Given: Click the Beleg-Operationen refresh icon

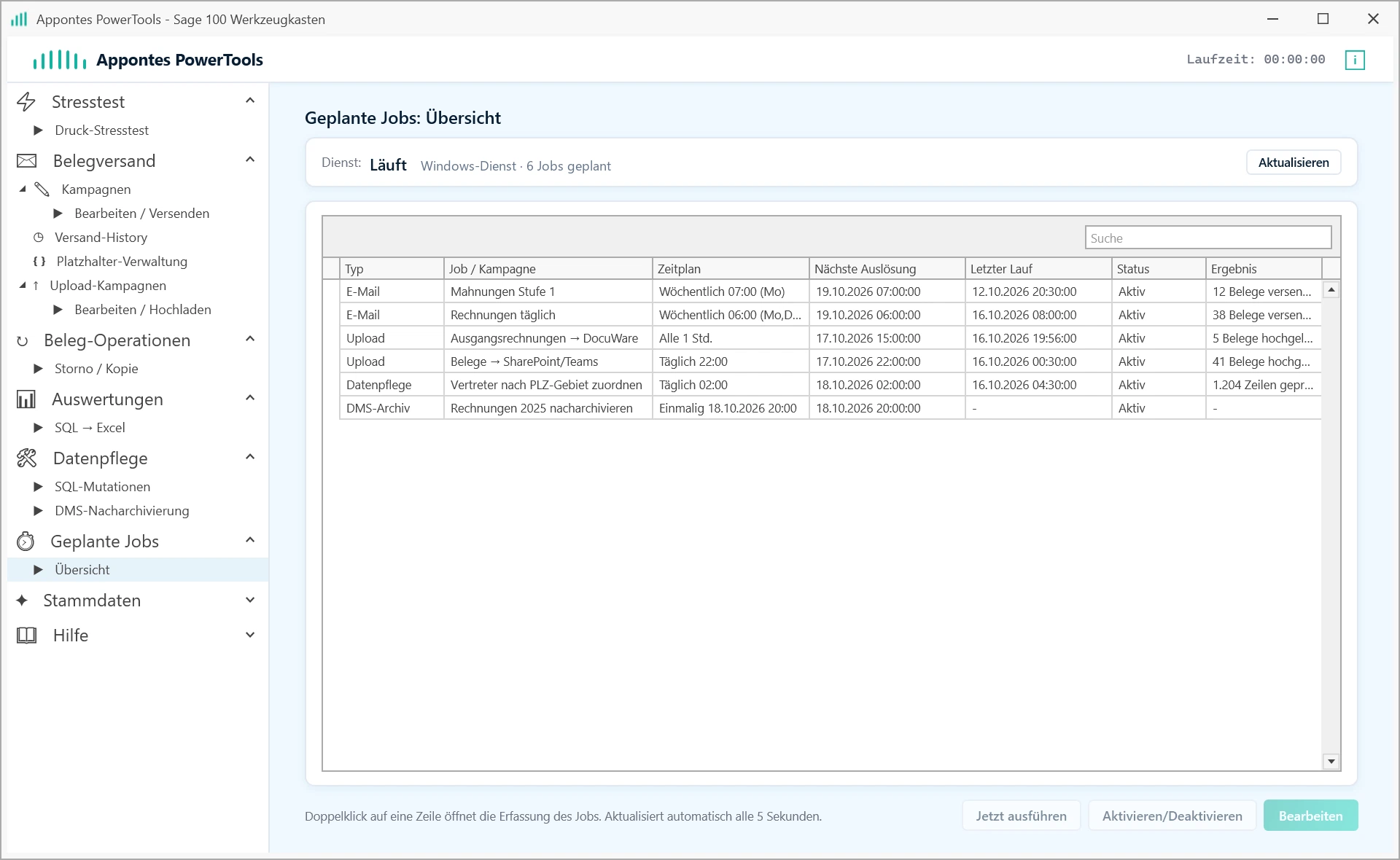Looking at the screenshot, I should pyautogui.click(x=23, y=341).
